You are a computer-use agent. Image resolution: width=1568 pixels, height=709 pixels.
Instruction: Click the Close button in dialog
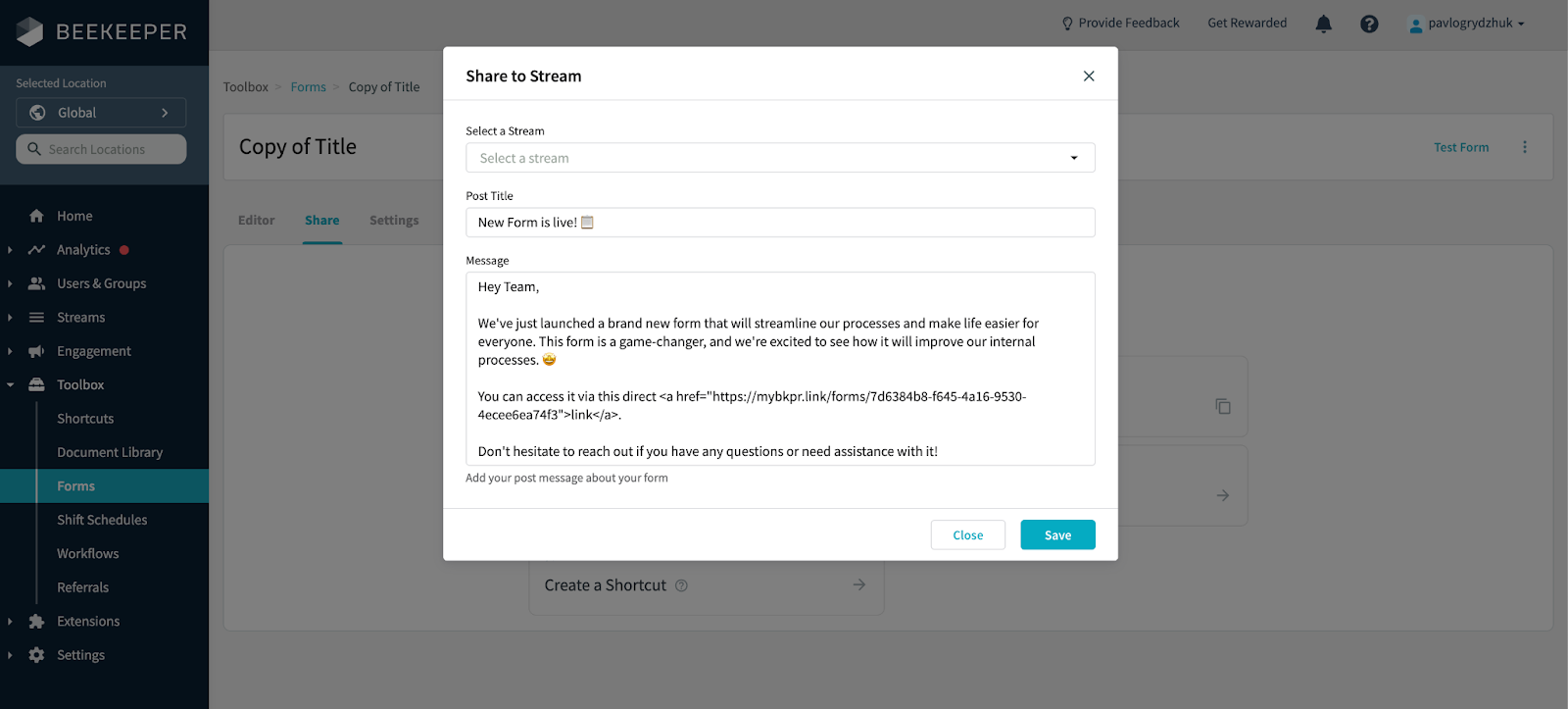click(x=967, y=534)
